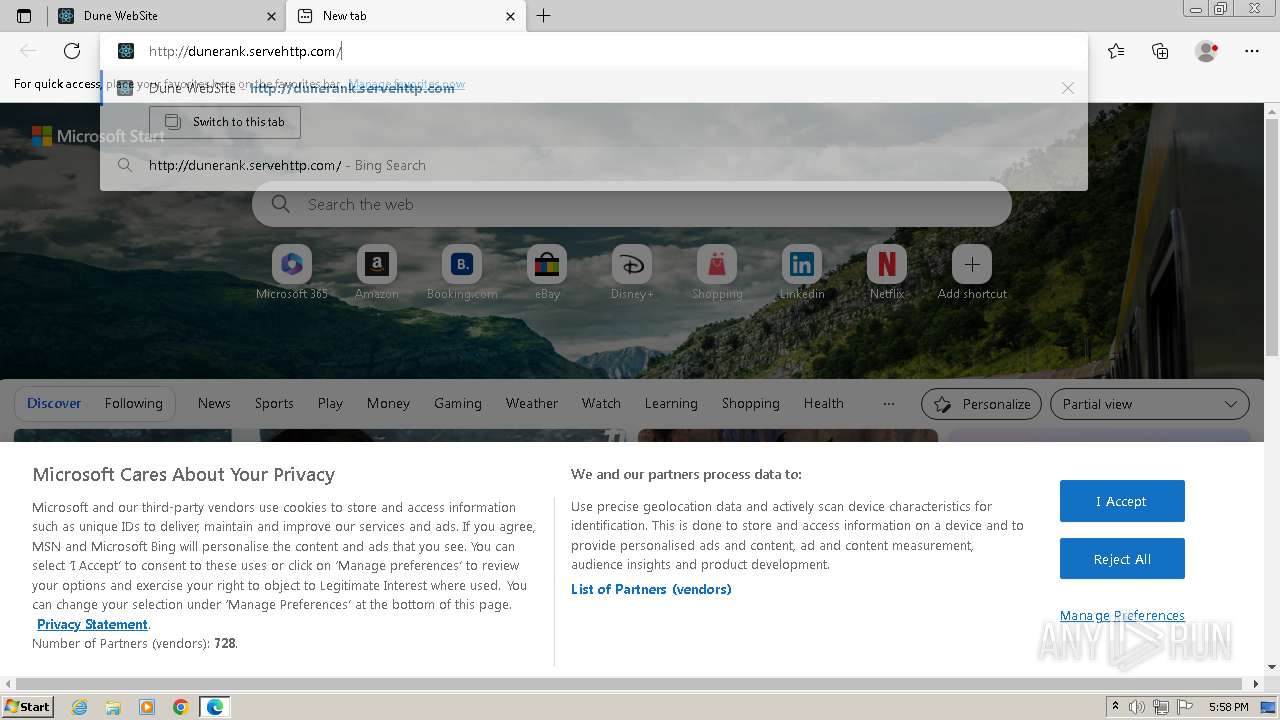Open the tab actions menu icon

[x=24, y=16]
